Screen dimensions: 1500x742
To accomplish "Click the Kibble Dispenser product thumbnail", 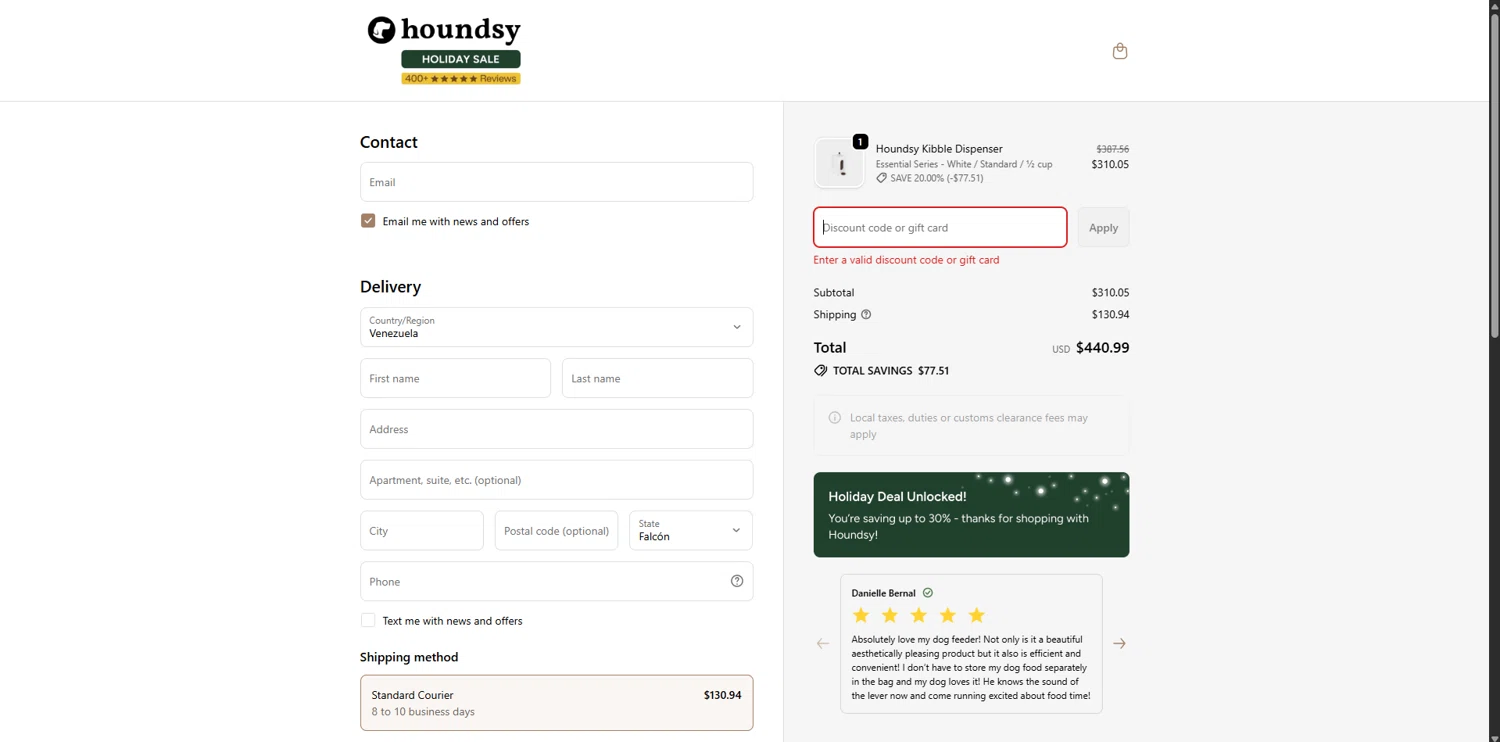I will coord(839,164).
